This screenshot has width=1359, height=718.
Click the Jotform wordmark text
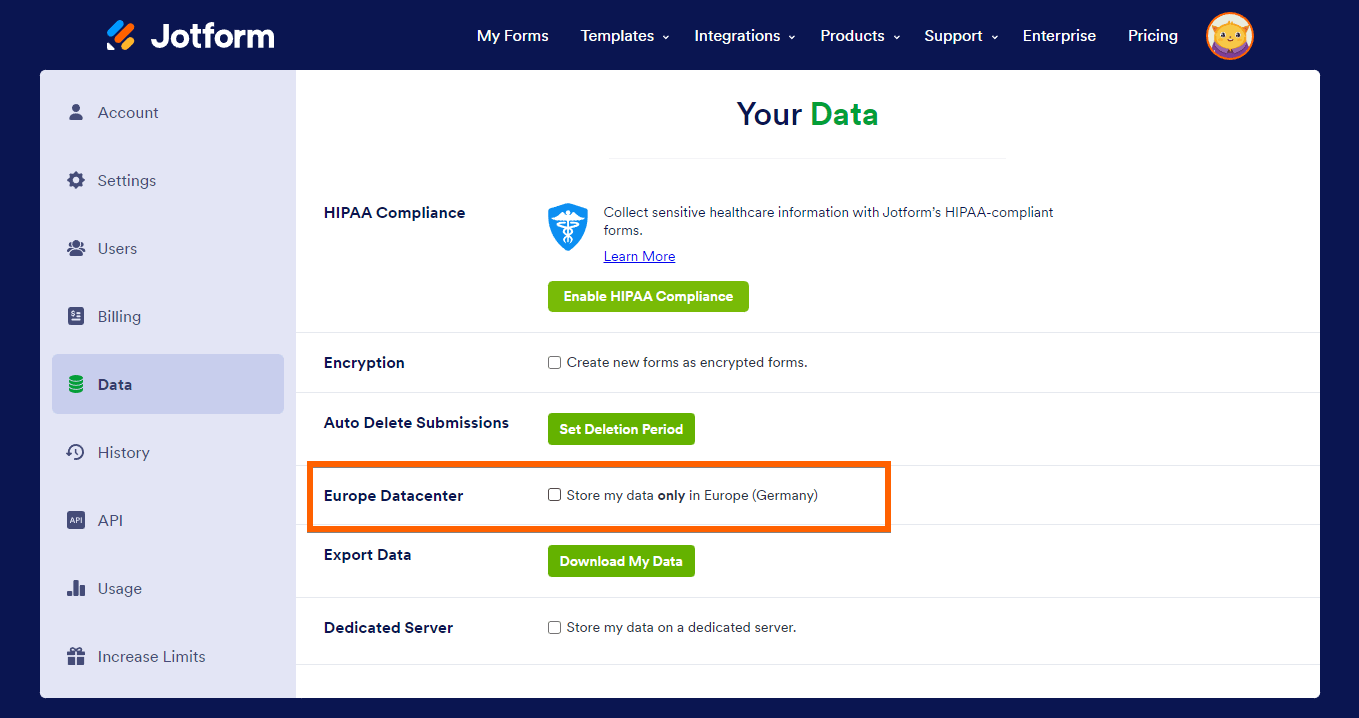coord(212,36)
